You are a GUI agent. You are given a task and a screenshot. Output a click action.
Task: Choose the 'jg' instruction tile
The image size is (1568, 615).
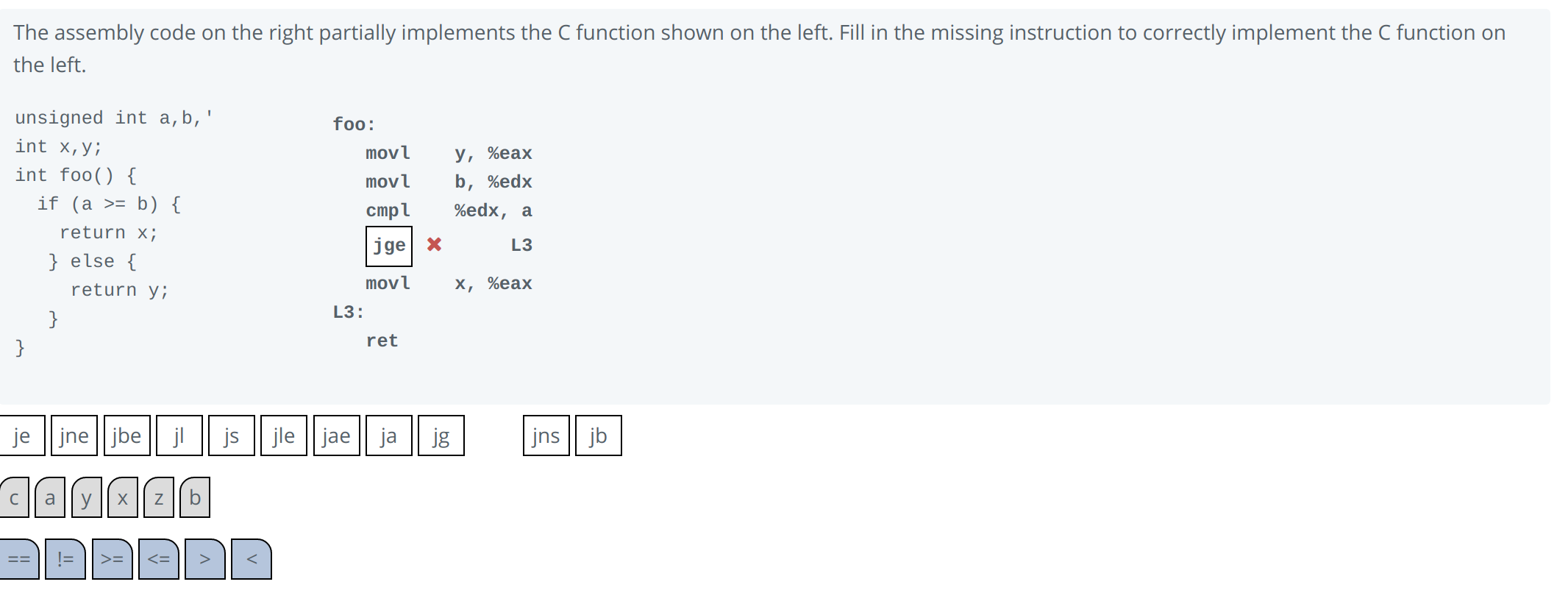point(441,436)
